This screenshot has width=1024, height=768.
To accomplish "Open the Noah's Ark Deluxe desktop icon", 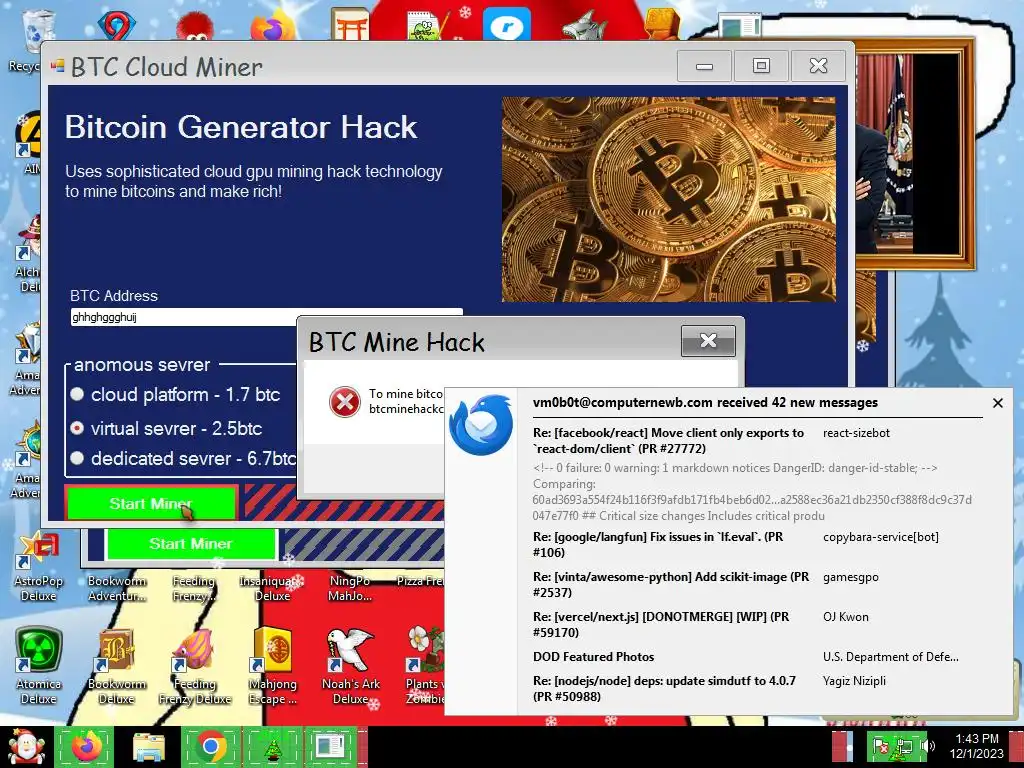I will coord(351,665).
